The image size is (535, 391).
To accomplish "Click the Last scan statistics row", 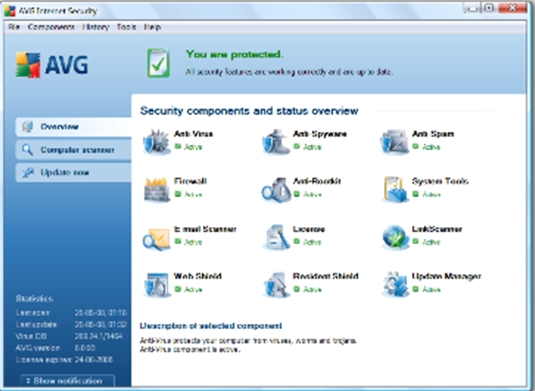I will (71, 313).
